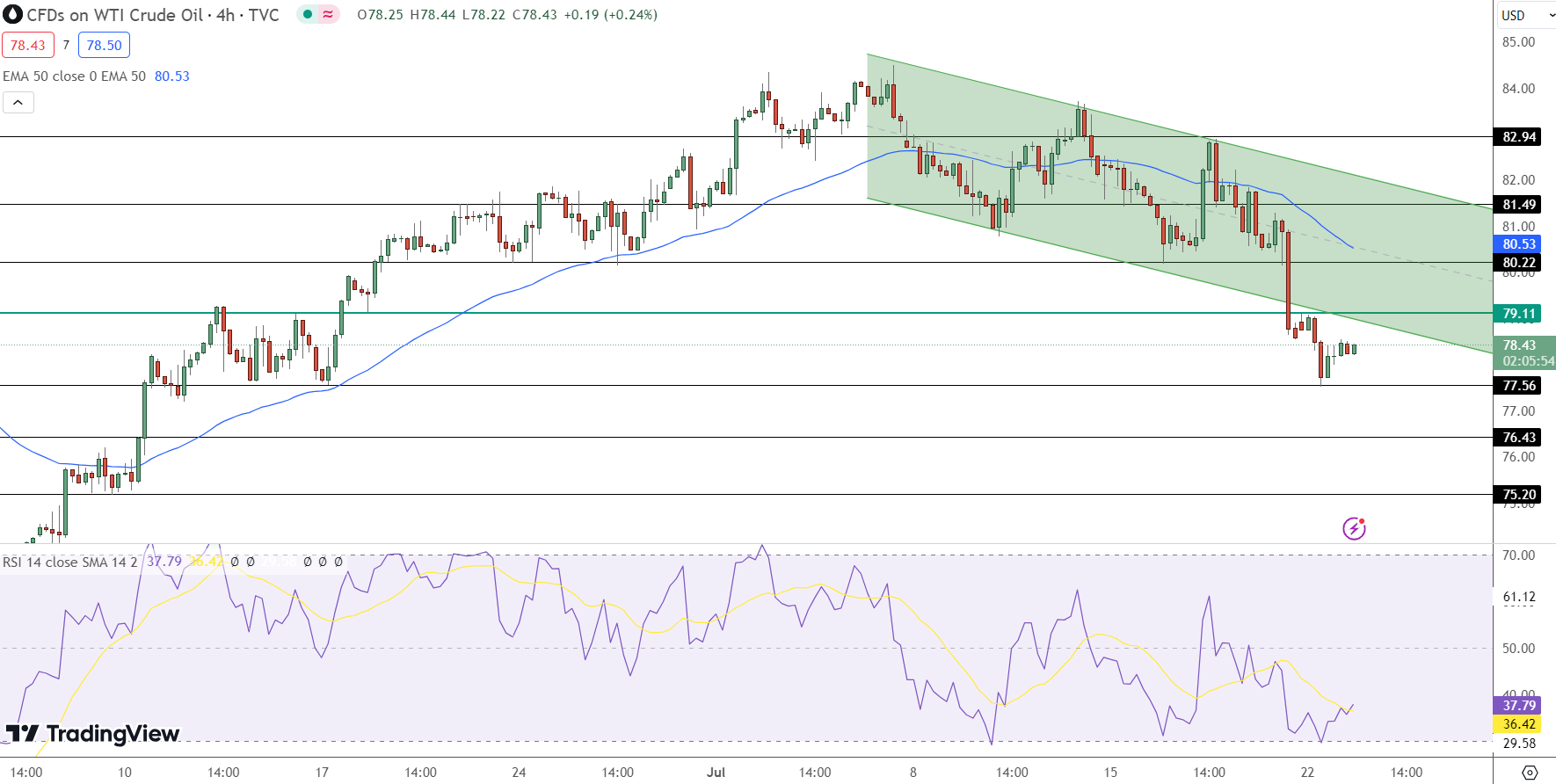Viewport: 1556px width, 784px height.
Task: Click the Jul label on time axis
Action: [716, 773]
